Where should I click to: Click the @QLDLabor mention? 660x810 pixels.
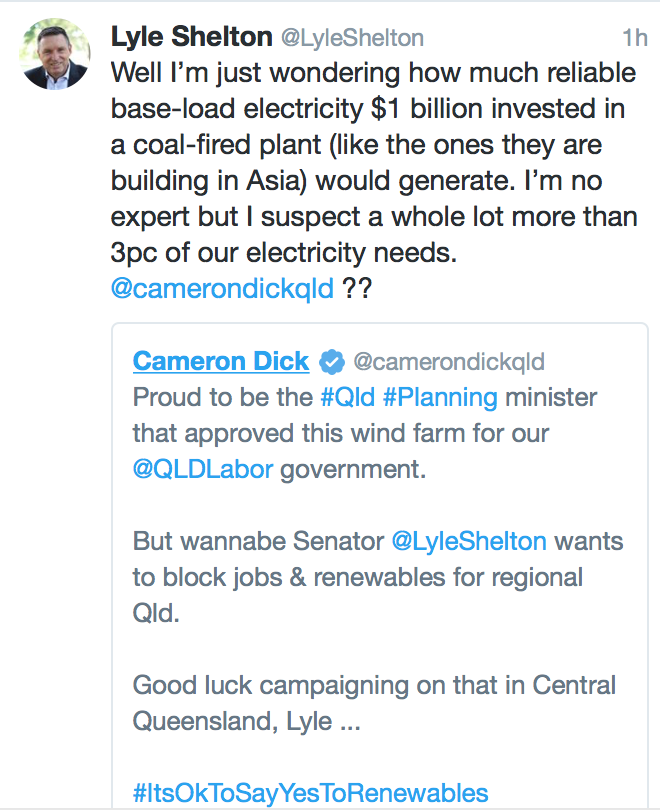tap(203, 469)
